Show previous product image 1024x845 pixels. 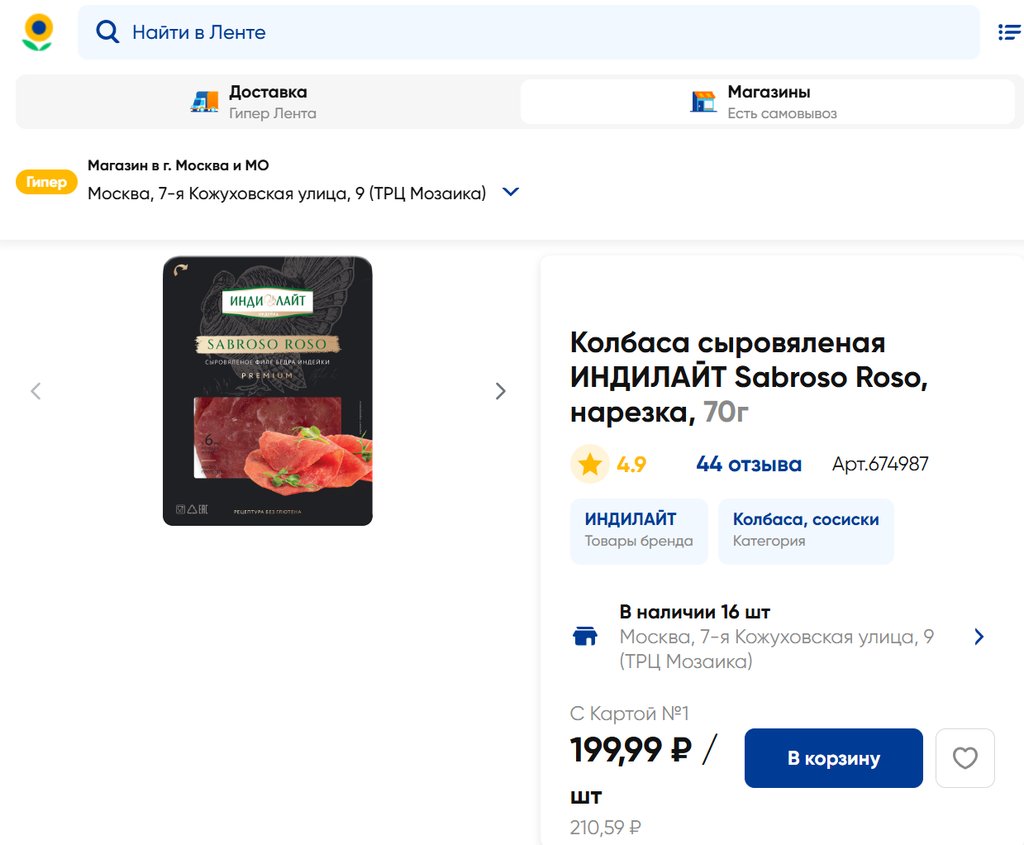pyautogui.click(x=36, y=391)
